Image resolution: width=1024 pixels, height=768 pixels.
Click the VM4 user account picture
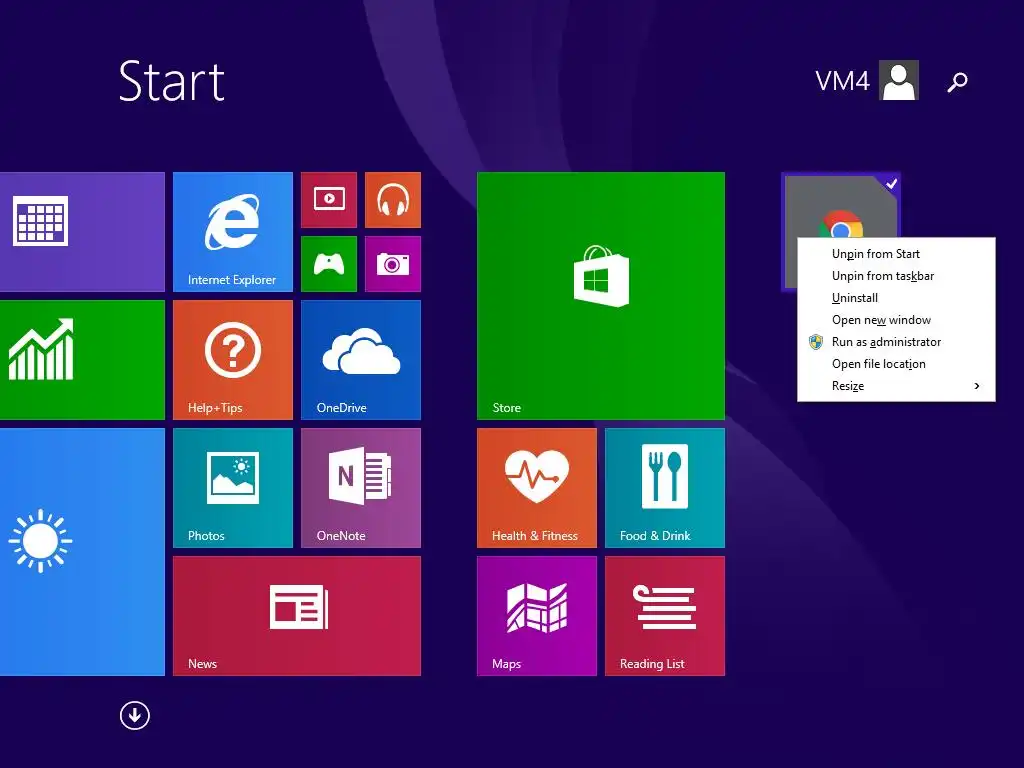pos(899,80)
